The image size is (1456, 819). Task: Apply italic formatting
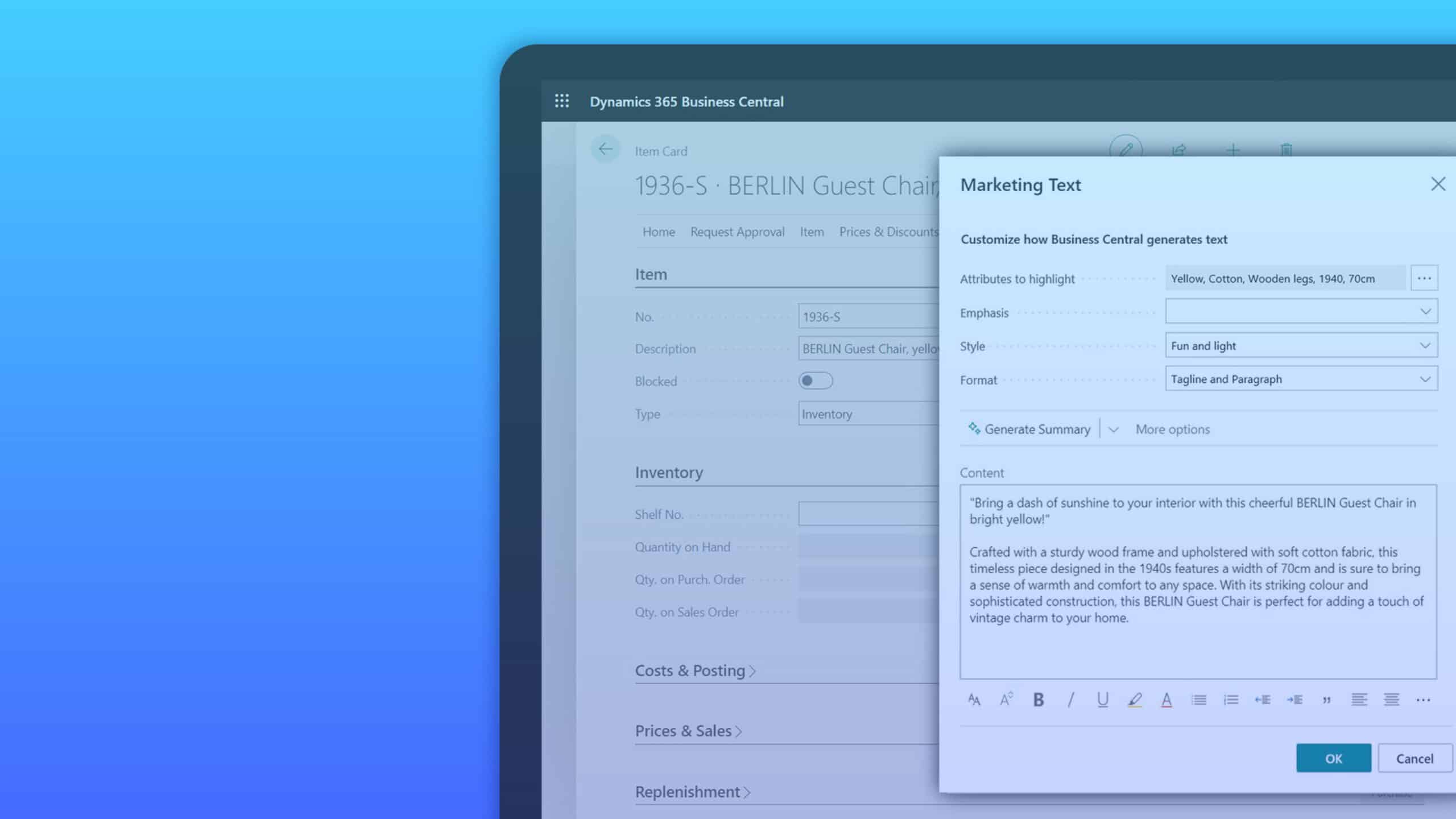1071,700
